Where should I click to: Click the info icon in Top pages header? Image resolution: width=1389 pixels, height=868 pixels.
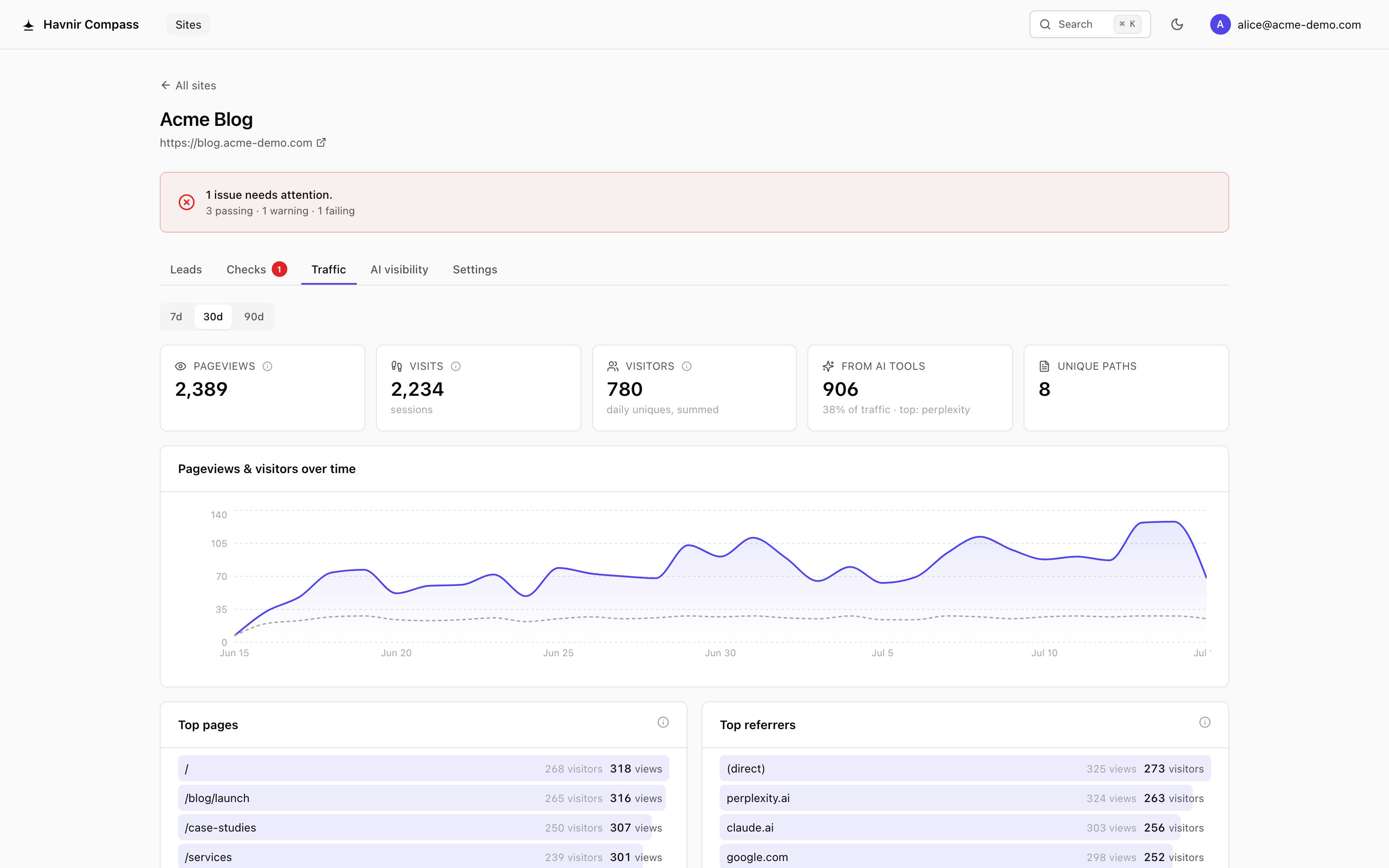pos(663,722)
